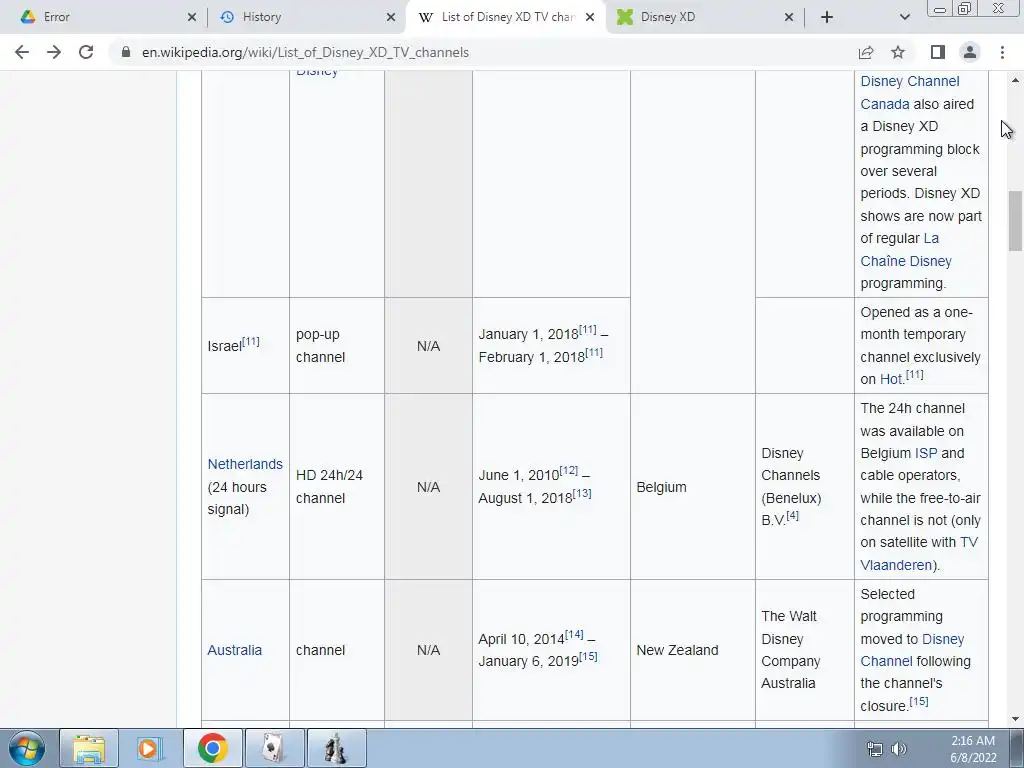Image resolution: width=1024 pixels, height=768 pixels.
Task: Click the Chrome taskbar icon
Action: [x=212, y=748]
